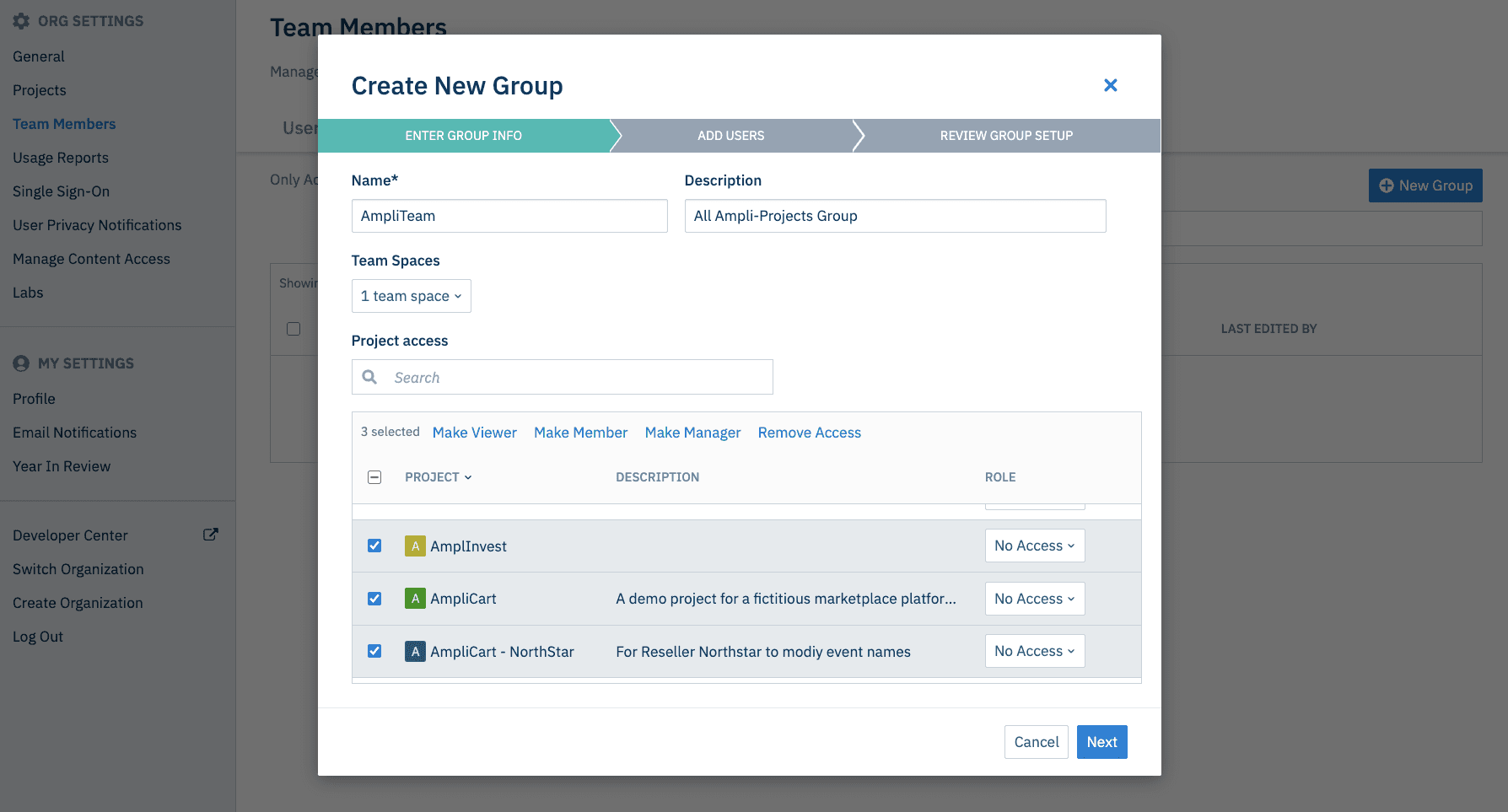Close the Create New Group dialog

pos(1110,85)
